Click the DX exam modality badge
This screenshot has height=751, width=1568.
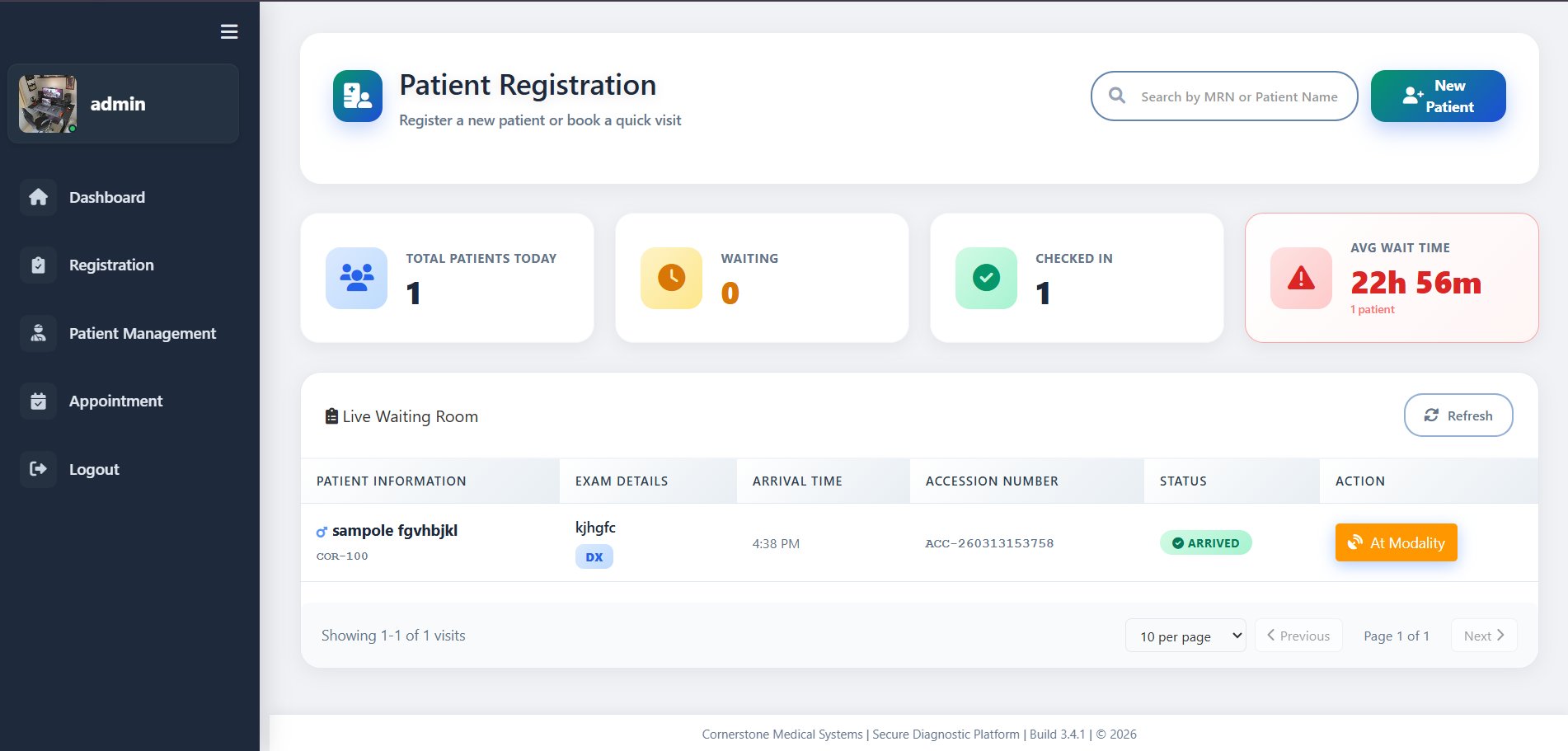point(594,556)
